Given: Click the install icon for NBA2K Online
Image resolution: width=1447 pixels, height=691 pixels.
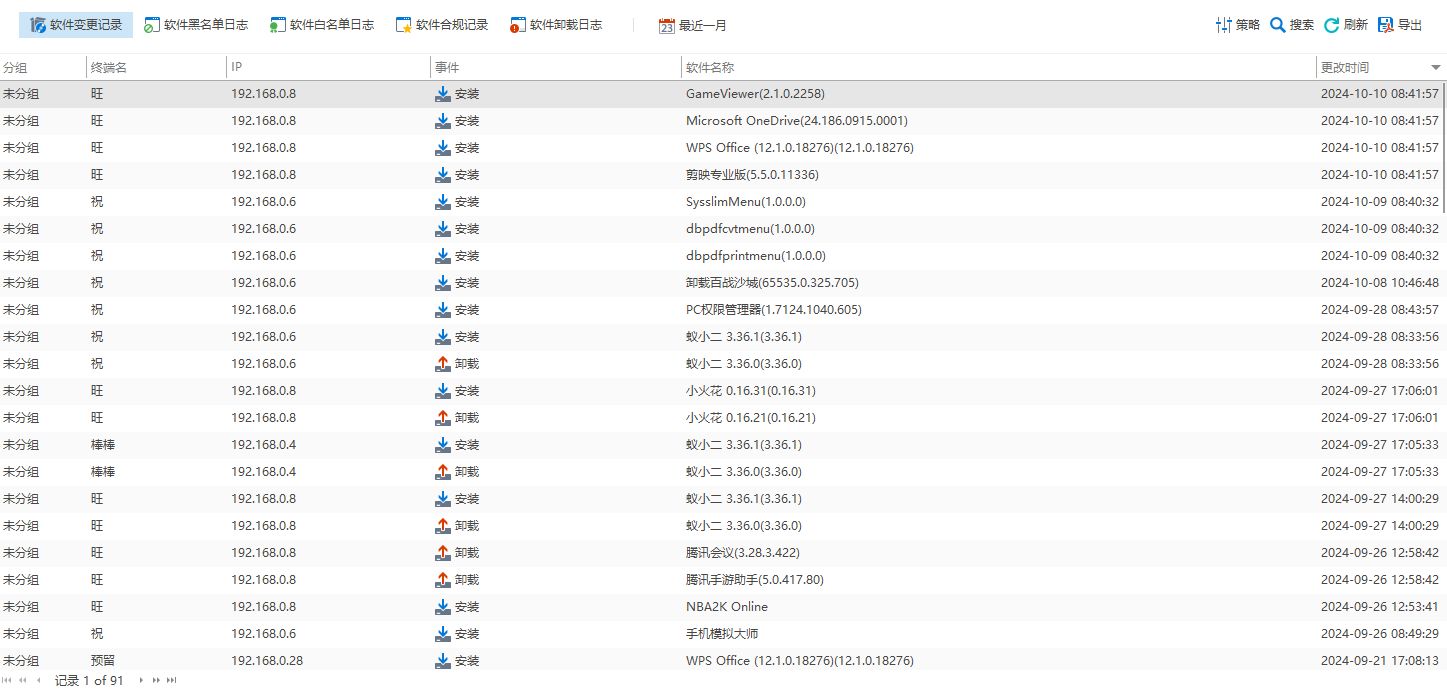Looking at the screenshot, I should point(443,607).
